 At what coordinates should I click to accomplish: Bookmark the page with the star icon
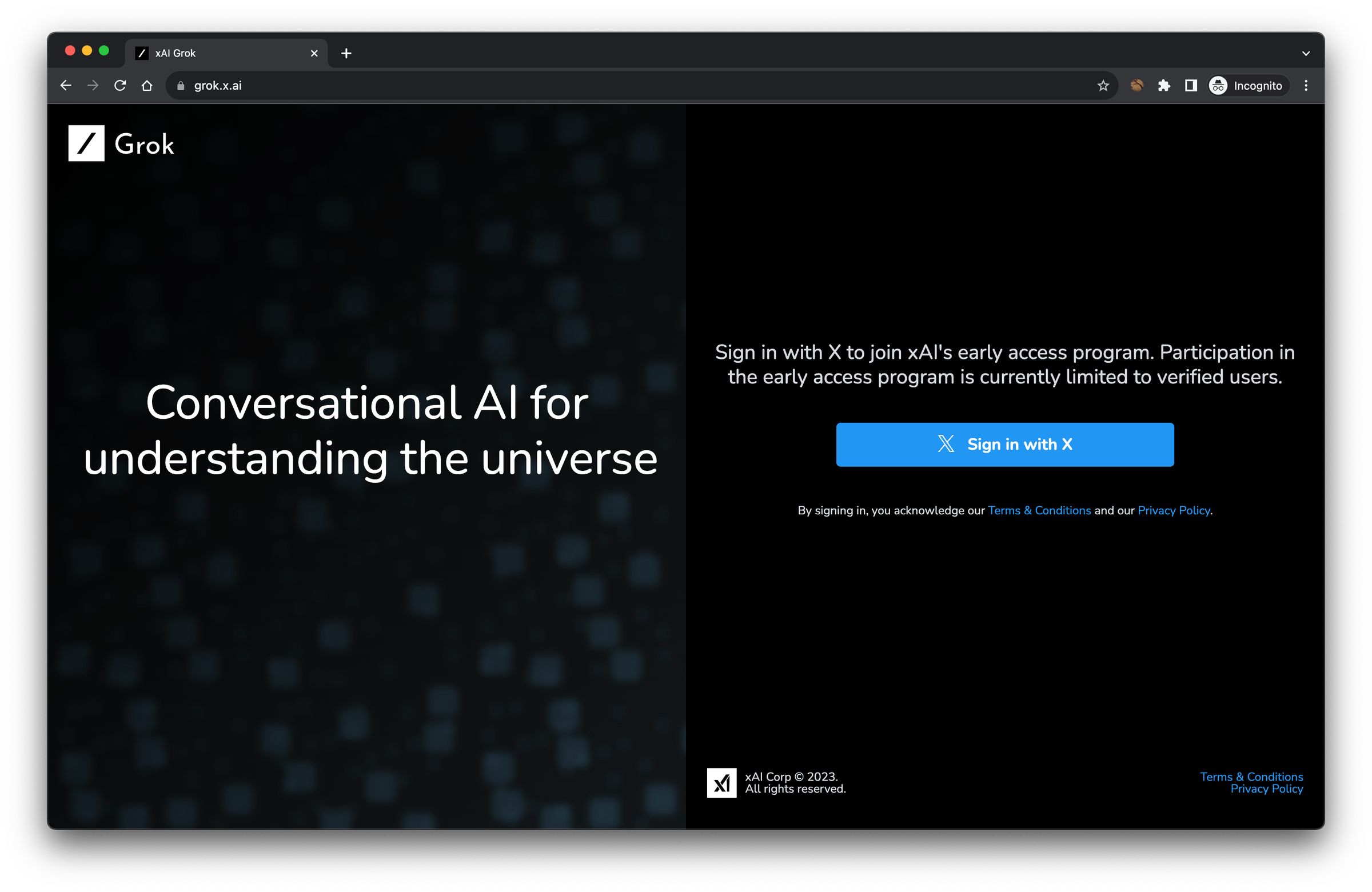pyautogui.click(x=1103, y=85)
